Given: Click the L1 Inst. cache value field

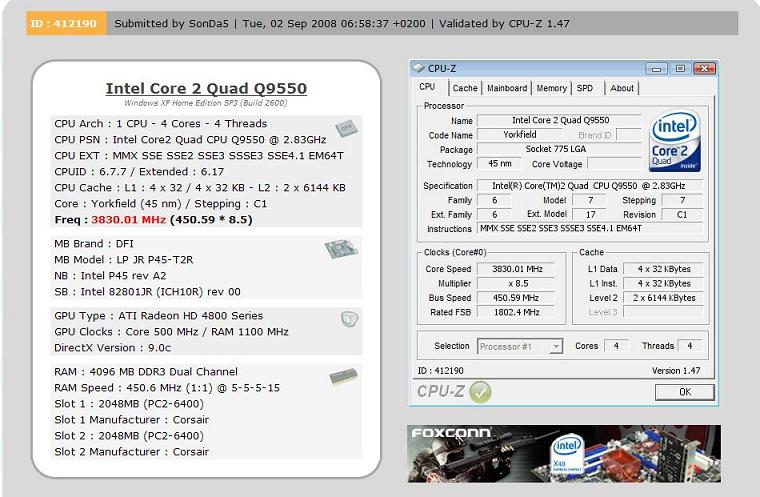Looking at the screenshot, I should 663,284.
